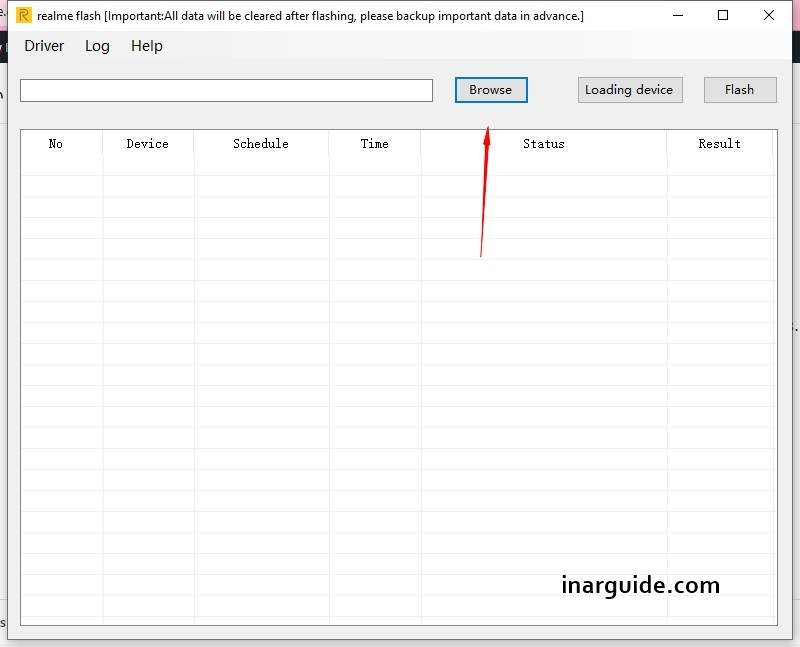
Task: Select the Device column header
Action: pos(148,144)
